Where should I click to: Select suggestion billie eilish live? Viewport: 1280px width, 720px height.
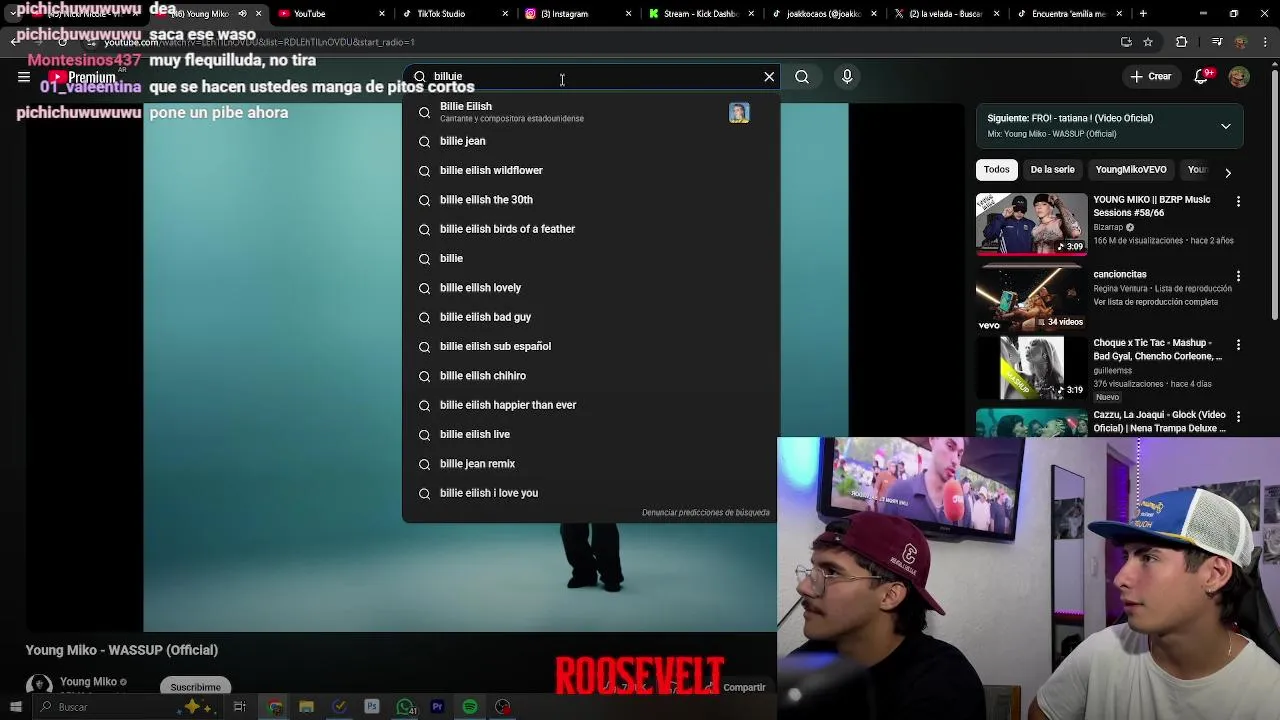[590, 435]
